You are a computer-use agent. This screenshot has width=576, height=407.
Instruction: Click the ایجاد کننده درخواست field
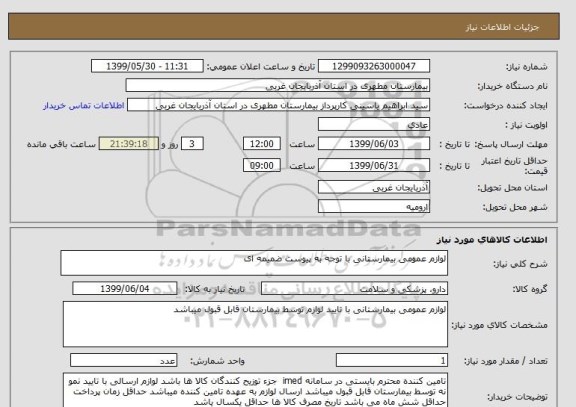pyautogui.click(x=278, y=105)
